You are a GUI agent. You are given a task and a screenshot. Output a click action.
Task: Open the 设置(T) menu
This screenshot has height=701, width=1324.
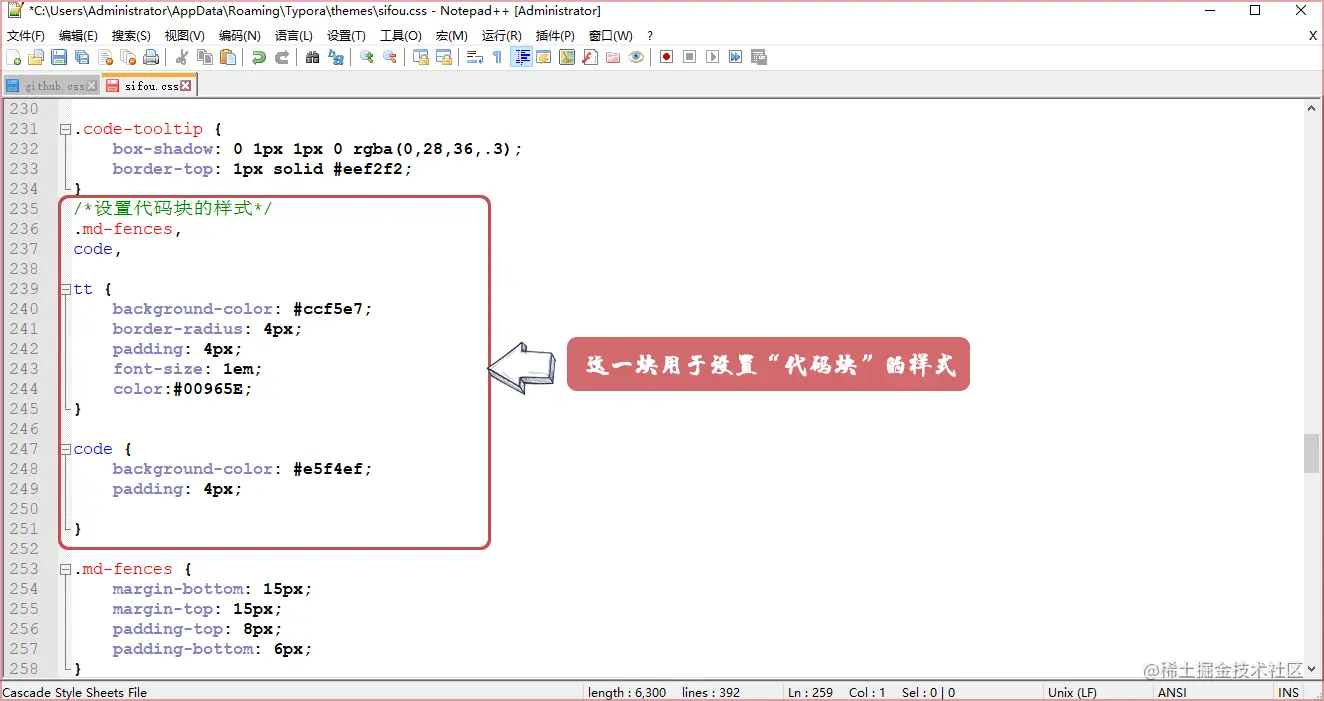pyautogui.click(x=346, y=34)
